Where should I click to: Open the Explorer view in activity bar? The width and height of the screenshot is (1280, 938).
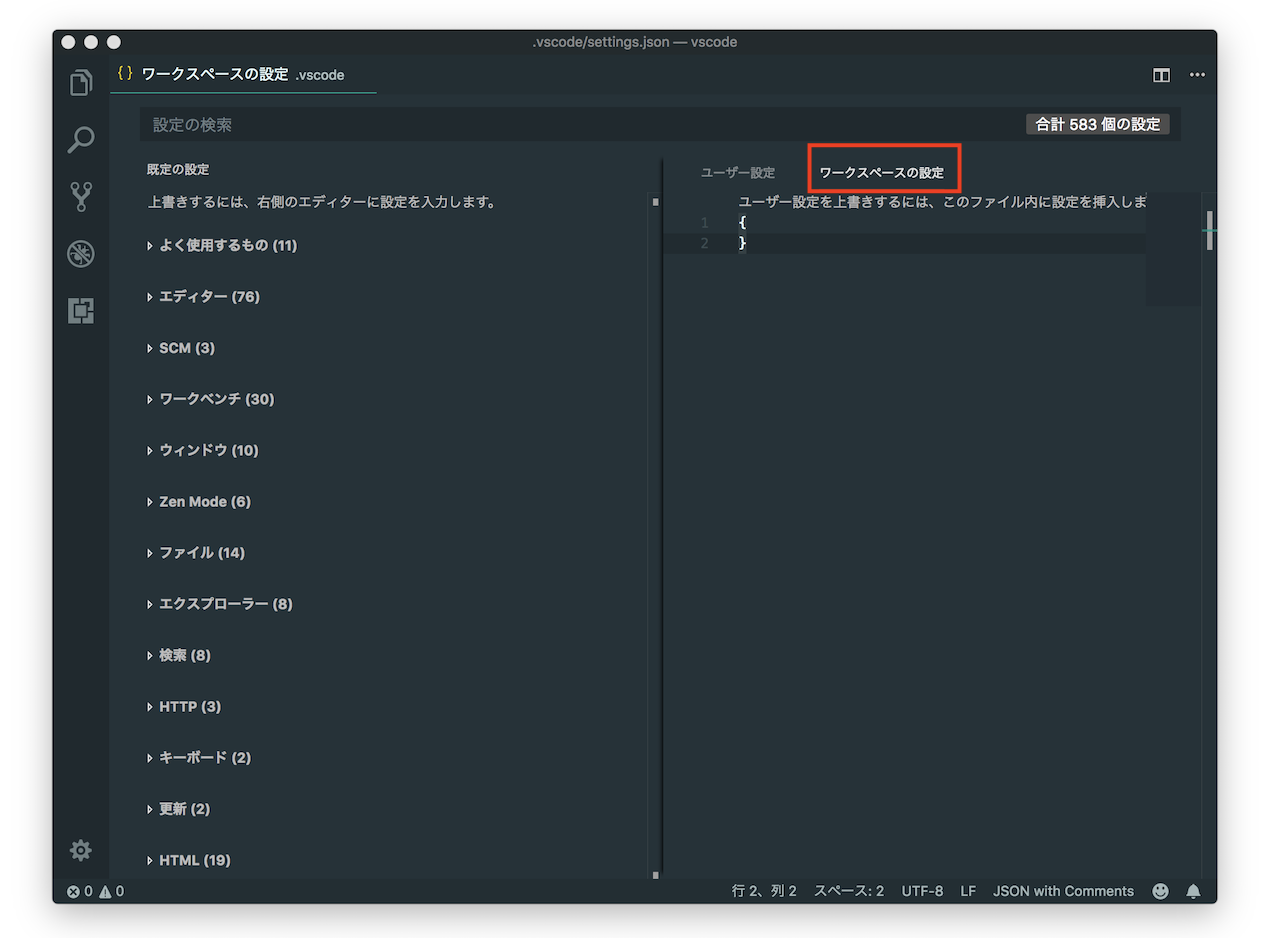[81, 82]
